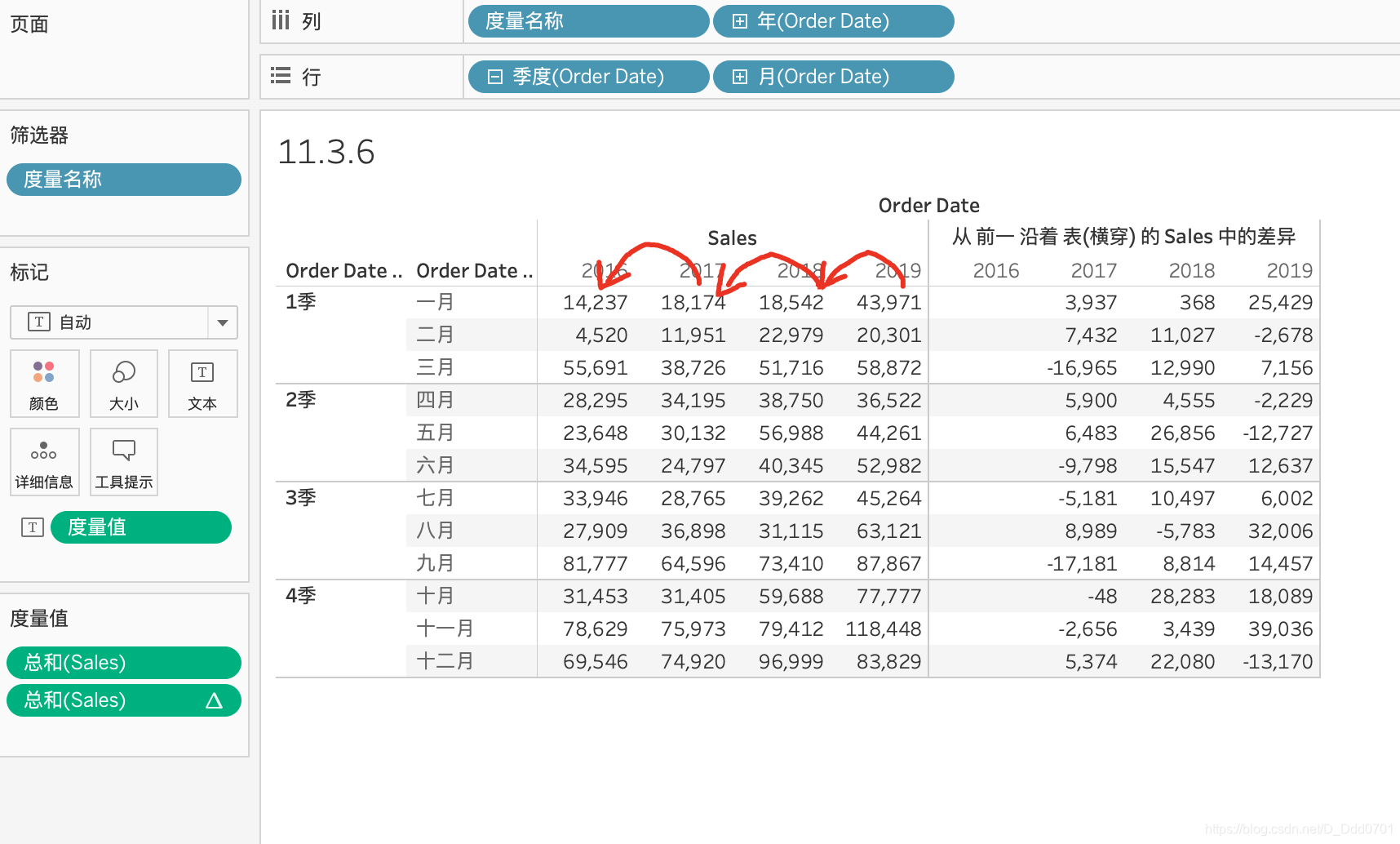Screen dimensions: 1400x844
Task: Select the 月(Order Date) row pill
Action: (833, 77)
